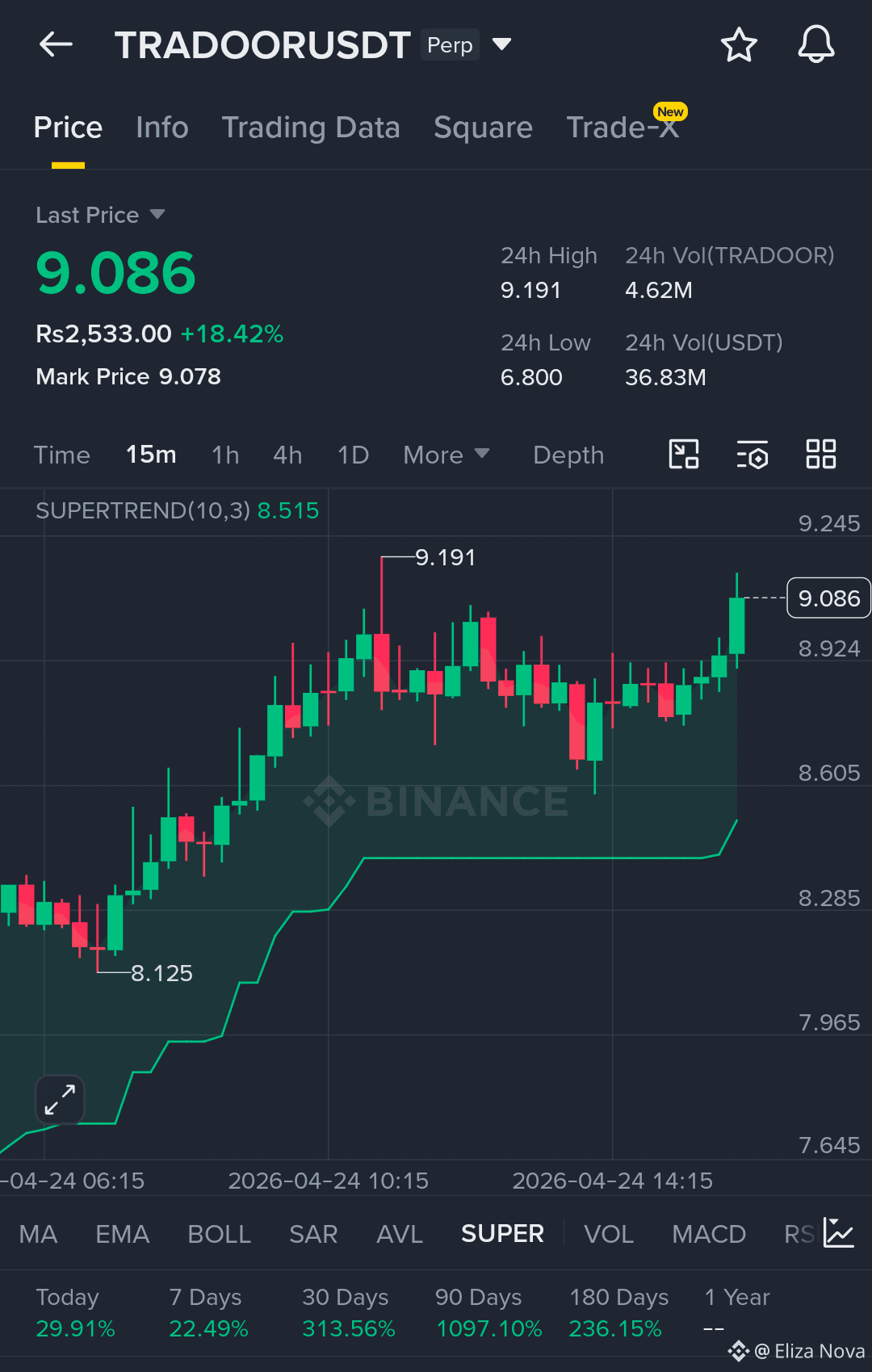This screenshot has width=872, height=1372.
Task: Tap the large 9.086 last price
Action: pyautogui.click(x=116, y=273)
